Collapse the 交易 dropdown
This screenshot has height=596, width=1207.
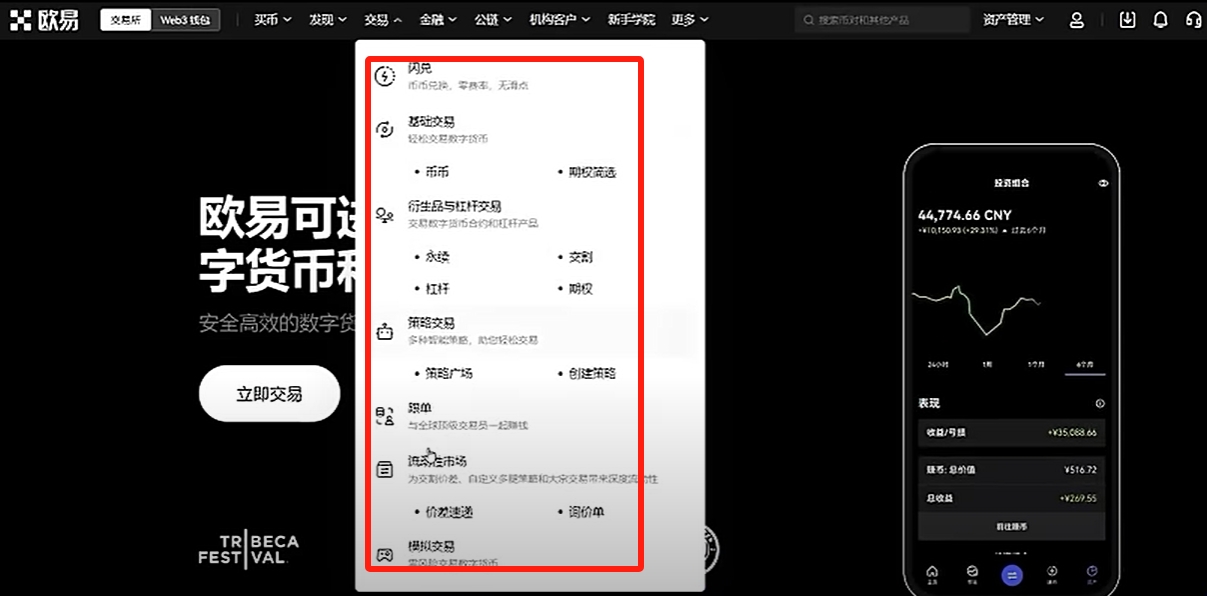click(x=383, y=19)
